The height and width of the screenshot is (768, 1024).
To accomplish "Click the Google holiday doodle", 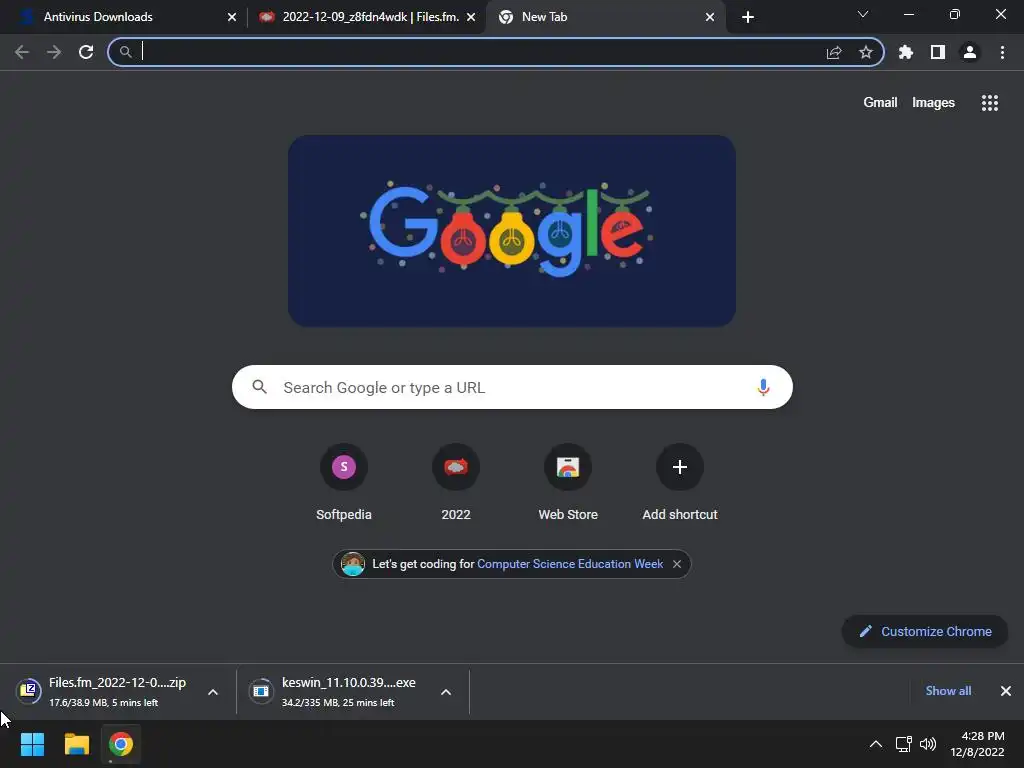I will pyautogui.click(x=512, y=231).
